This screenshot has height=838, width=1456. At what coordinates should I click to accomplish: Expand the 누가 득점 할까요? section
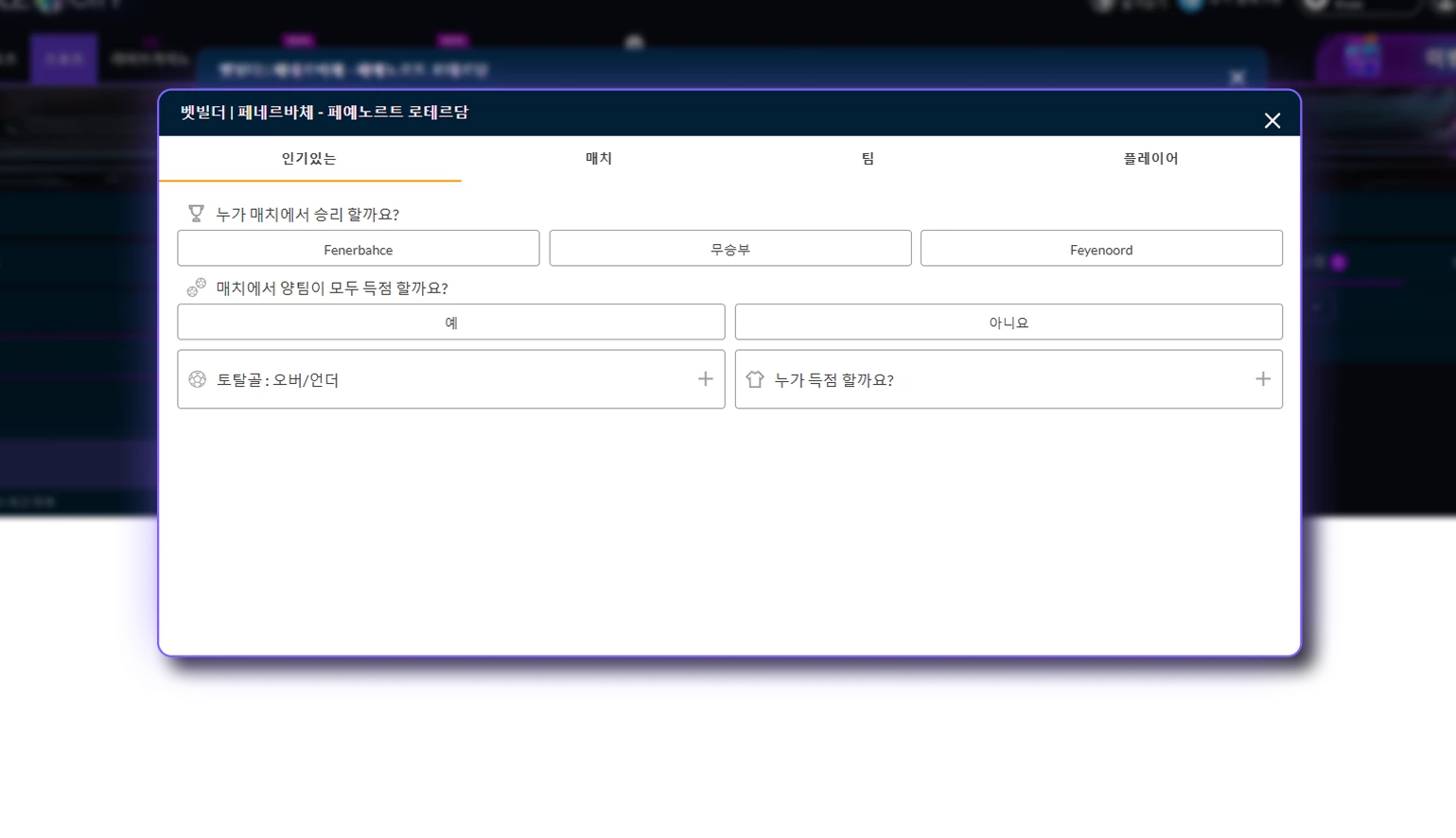[x=1009, y=379]
